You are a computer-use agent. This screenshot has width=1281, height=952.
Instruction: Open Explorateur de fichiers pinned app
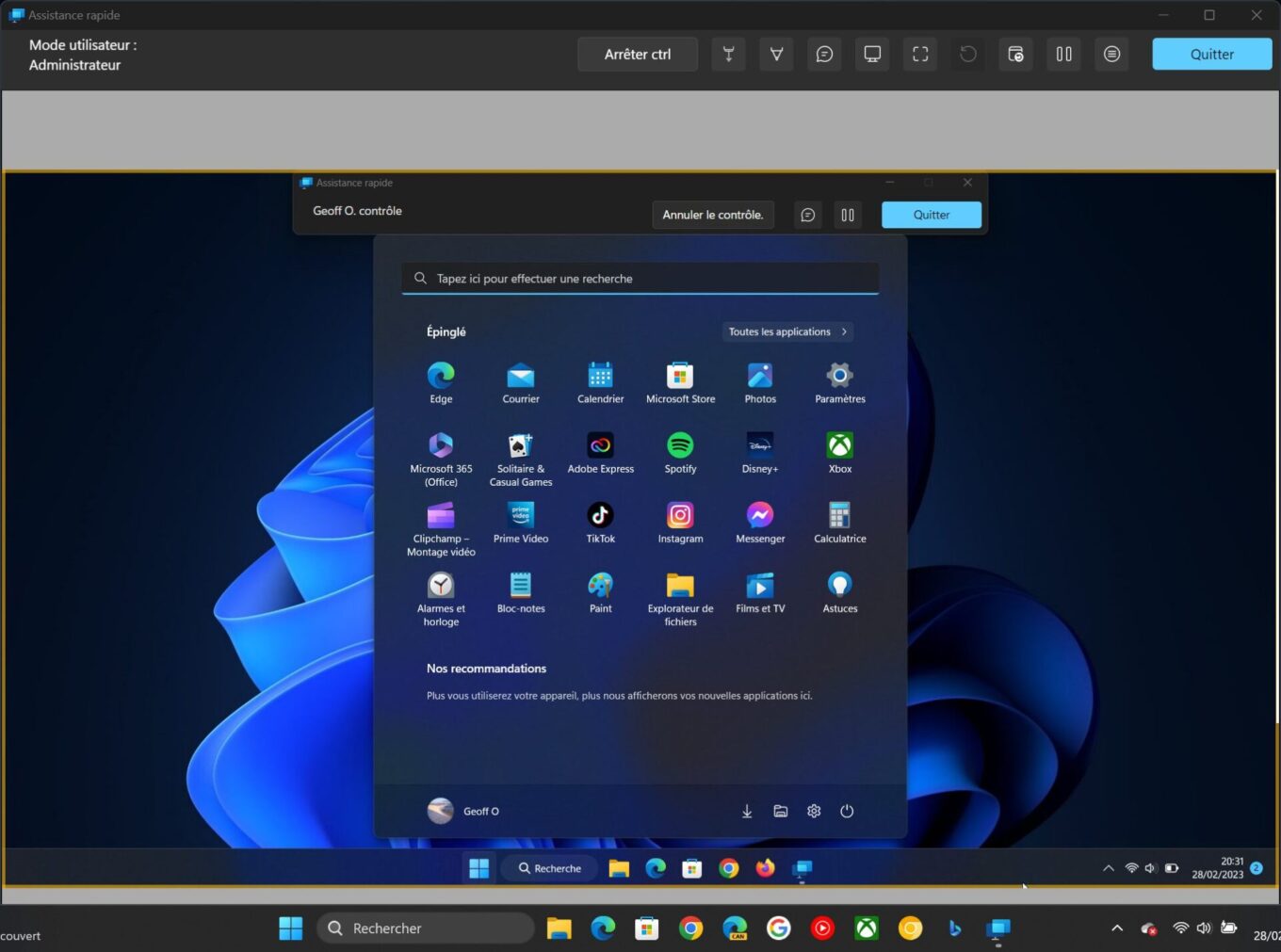680,598
